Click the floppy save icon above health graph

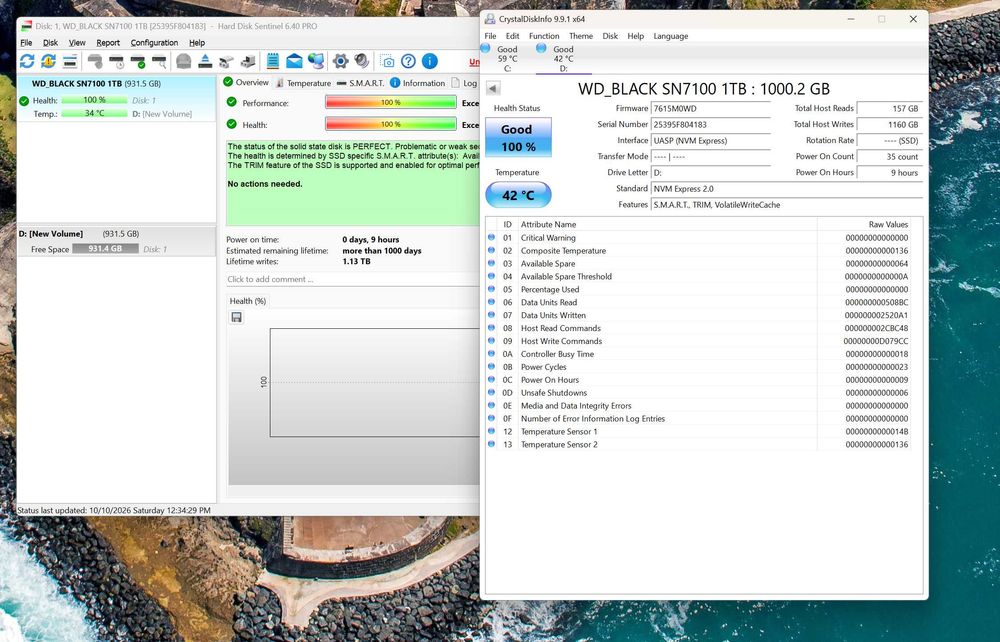coord(237,317)
